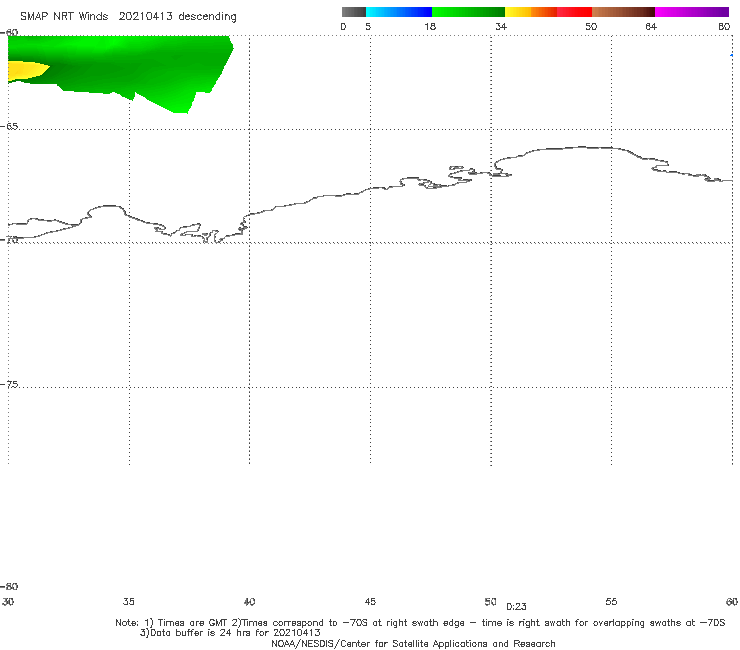The height and width of the screenshot is (650, 740).
Task: Click the magenta-purple segment of the color scale
Action: pos(692,12)
